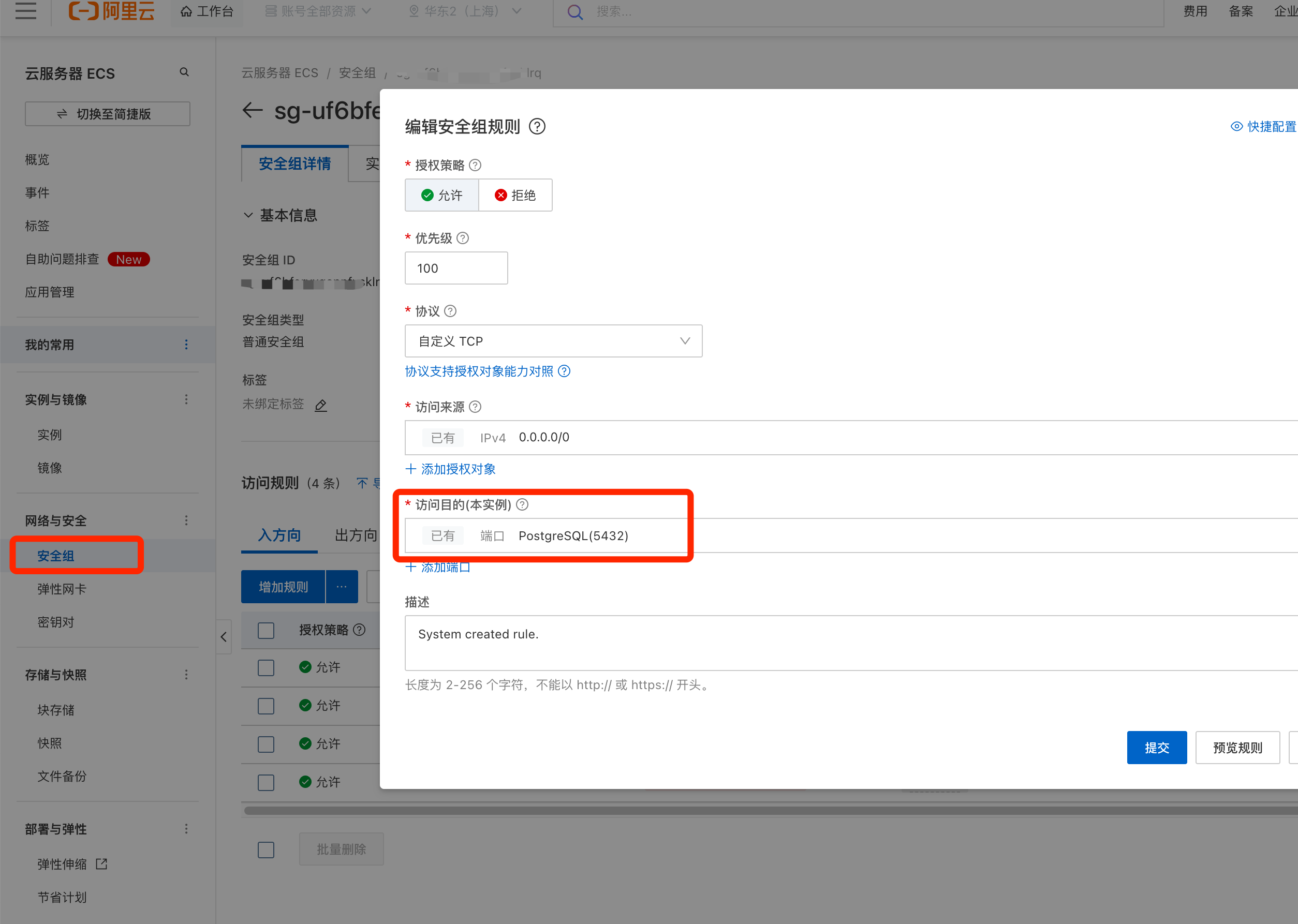
Task: Click help icon next to 编辑安全组规则 title
Action: pos(537,126)
